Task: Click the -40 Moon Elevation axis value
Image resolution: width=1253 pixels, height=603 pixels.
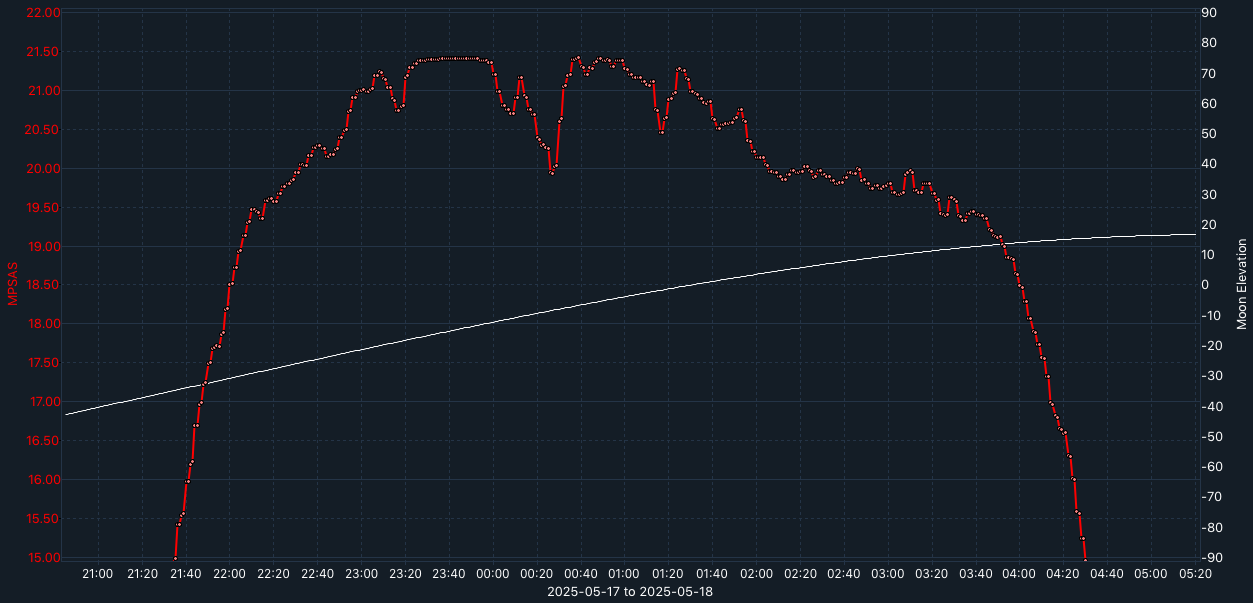Action: 1210,407
